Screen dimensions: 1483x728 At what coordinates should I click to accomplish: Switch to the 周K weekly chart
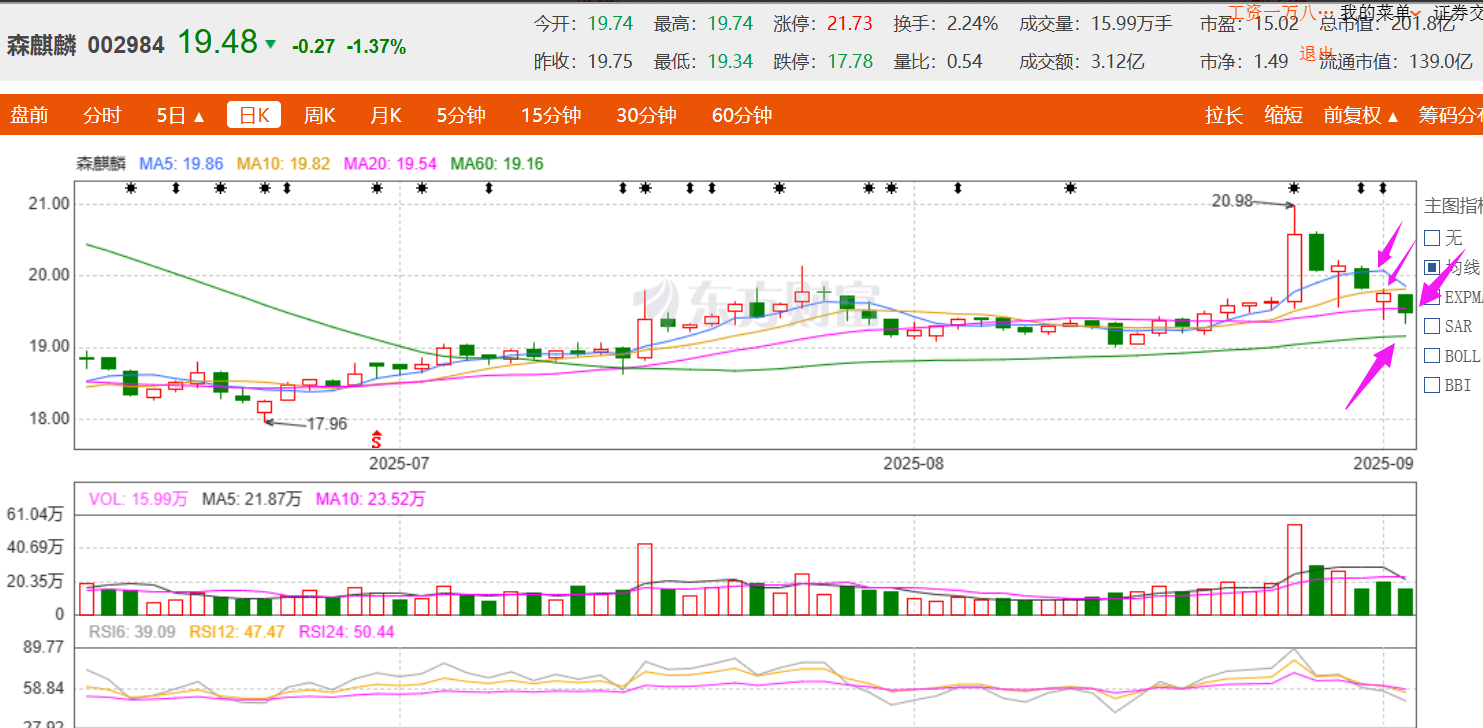[x=320, y=115]
